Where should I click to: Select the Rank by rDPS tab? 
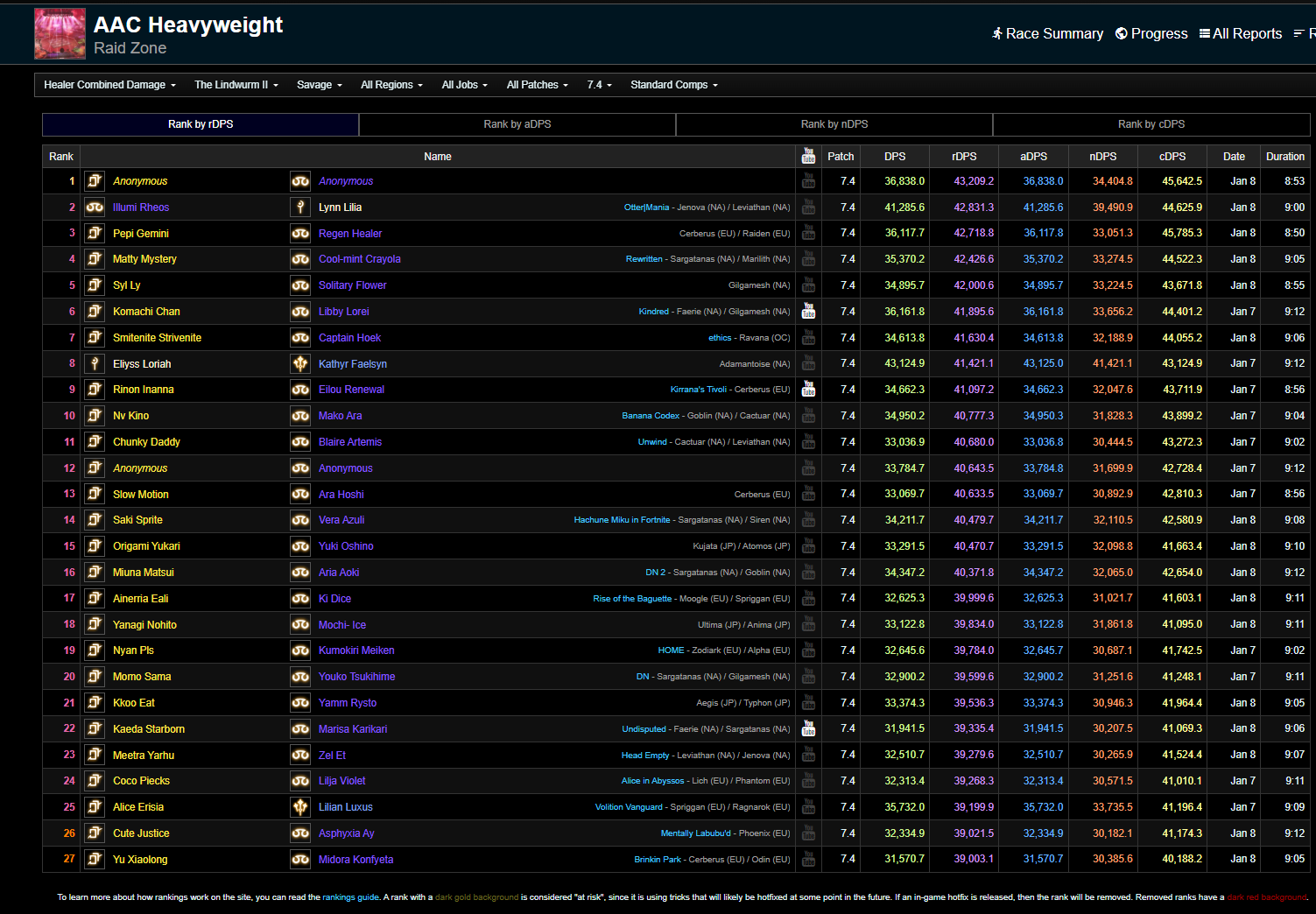(201, 124)
